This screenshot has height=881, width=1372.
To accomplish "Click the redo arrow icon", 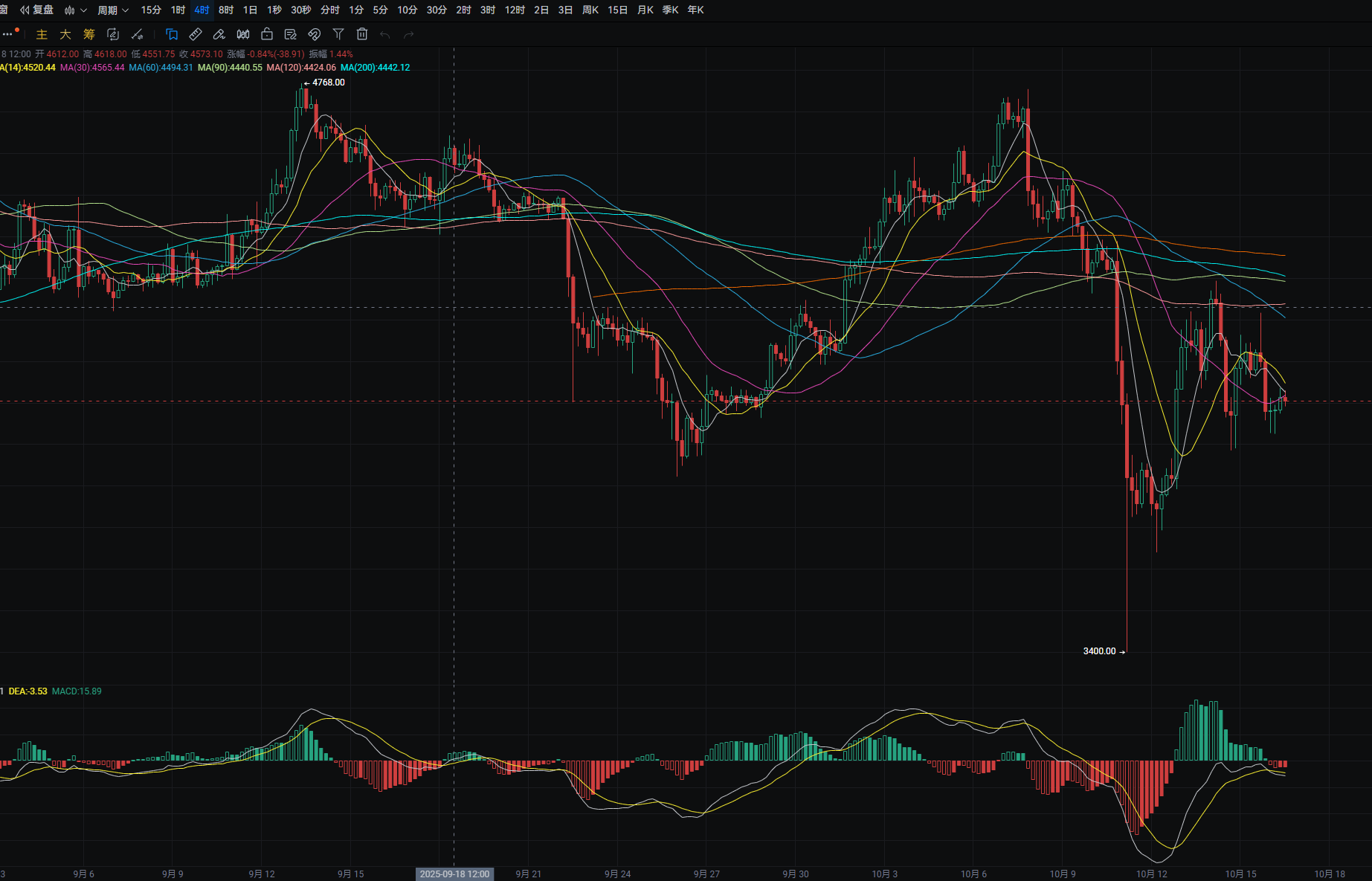I will click(x=408, y=34).
